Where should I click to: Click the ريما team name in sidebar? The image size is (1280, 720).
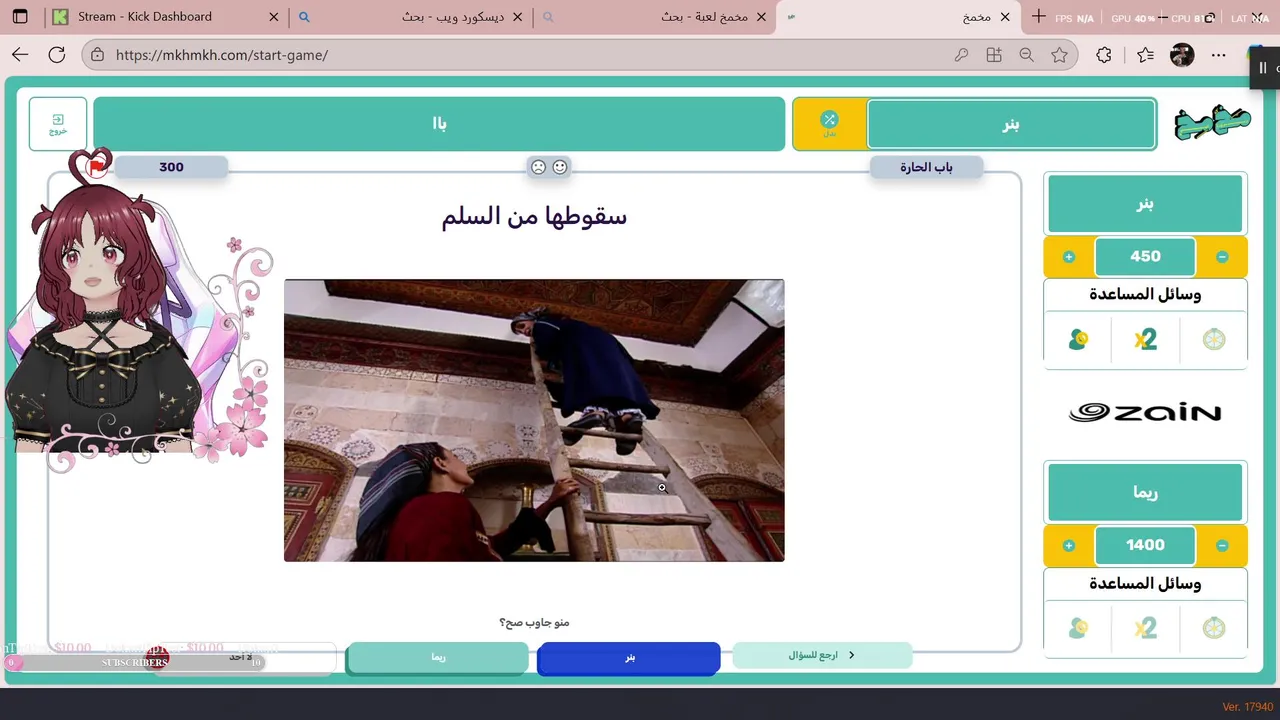(x=1145, y=492)
